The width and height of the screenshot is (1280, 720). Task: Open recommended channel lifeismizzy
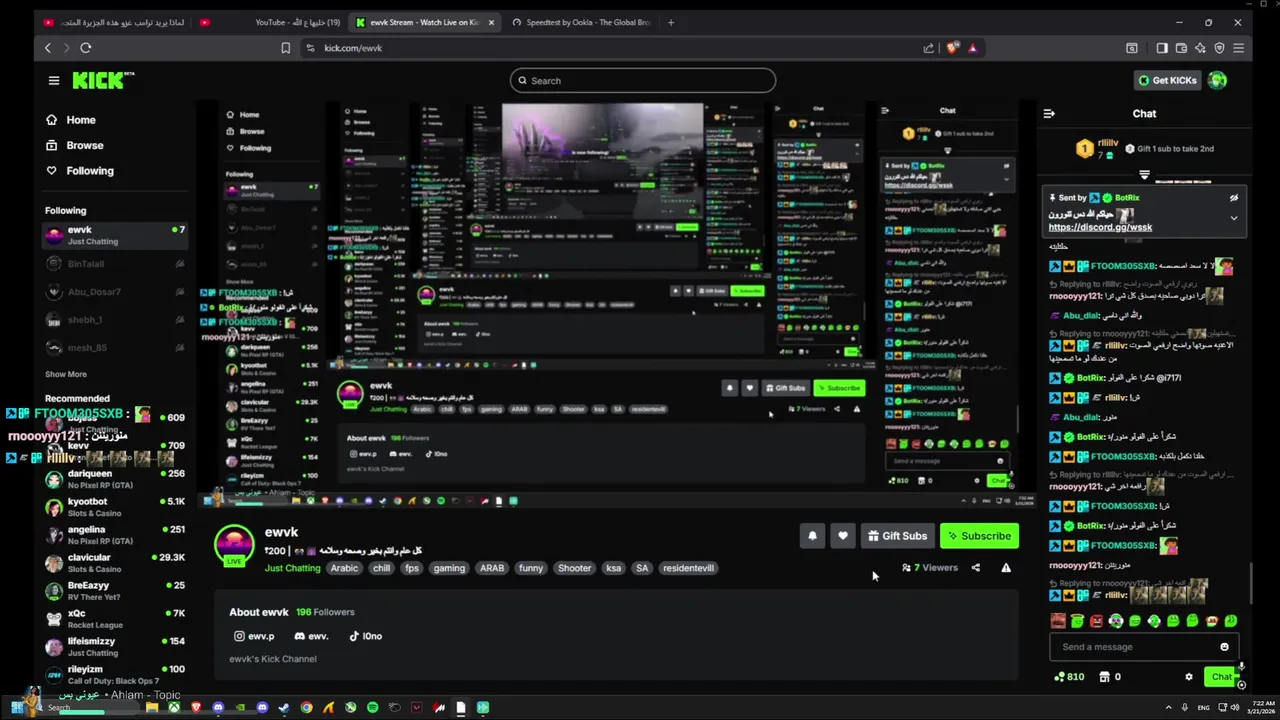click(114, 647)
